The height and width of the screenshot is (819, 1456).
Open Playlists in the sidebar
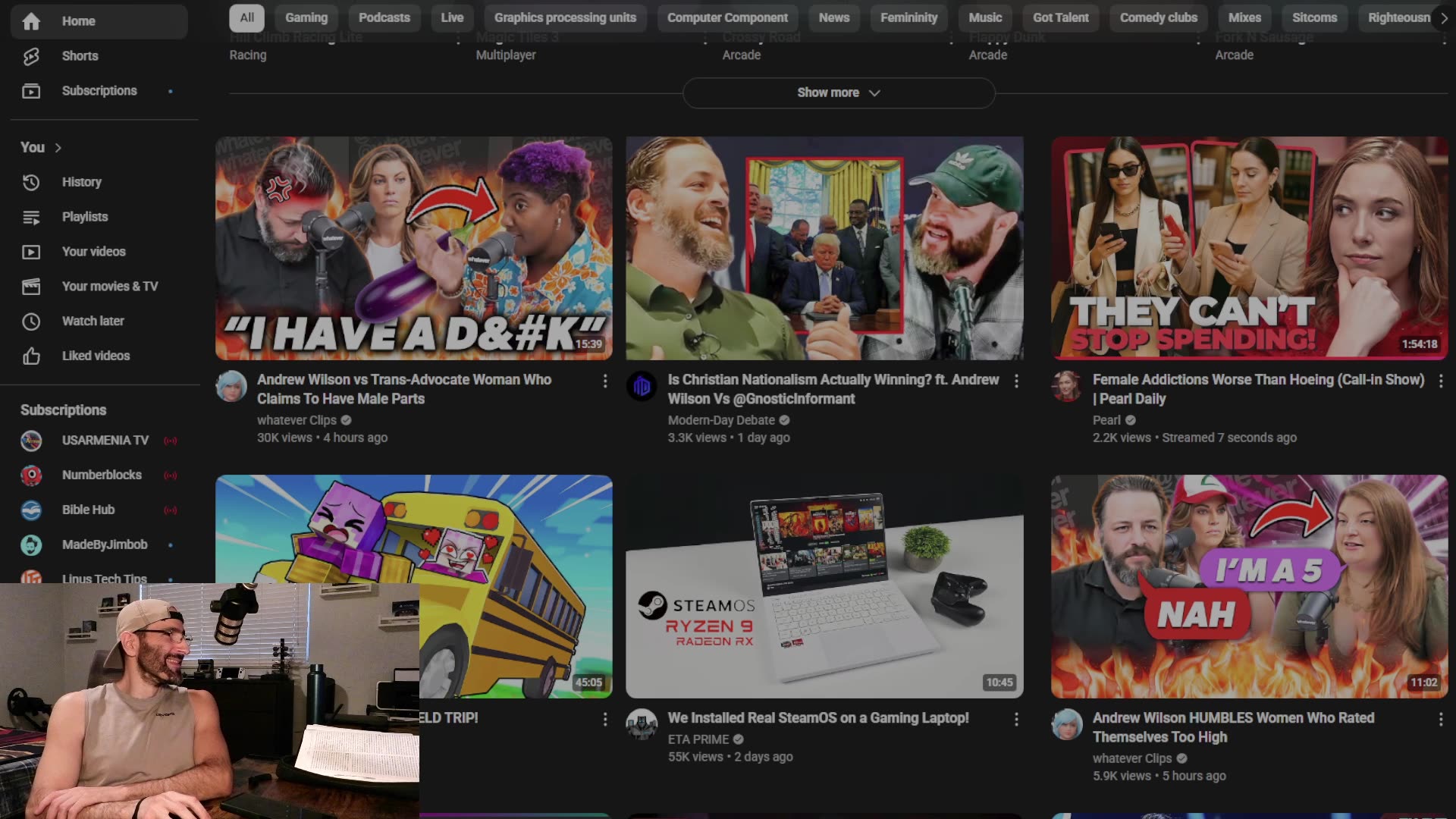point(84,217)
